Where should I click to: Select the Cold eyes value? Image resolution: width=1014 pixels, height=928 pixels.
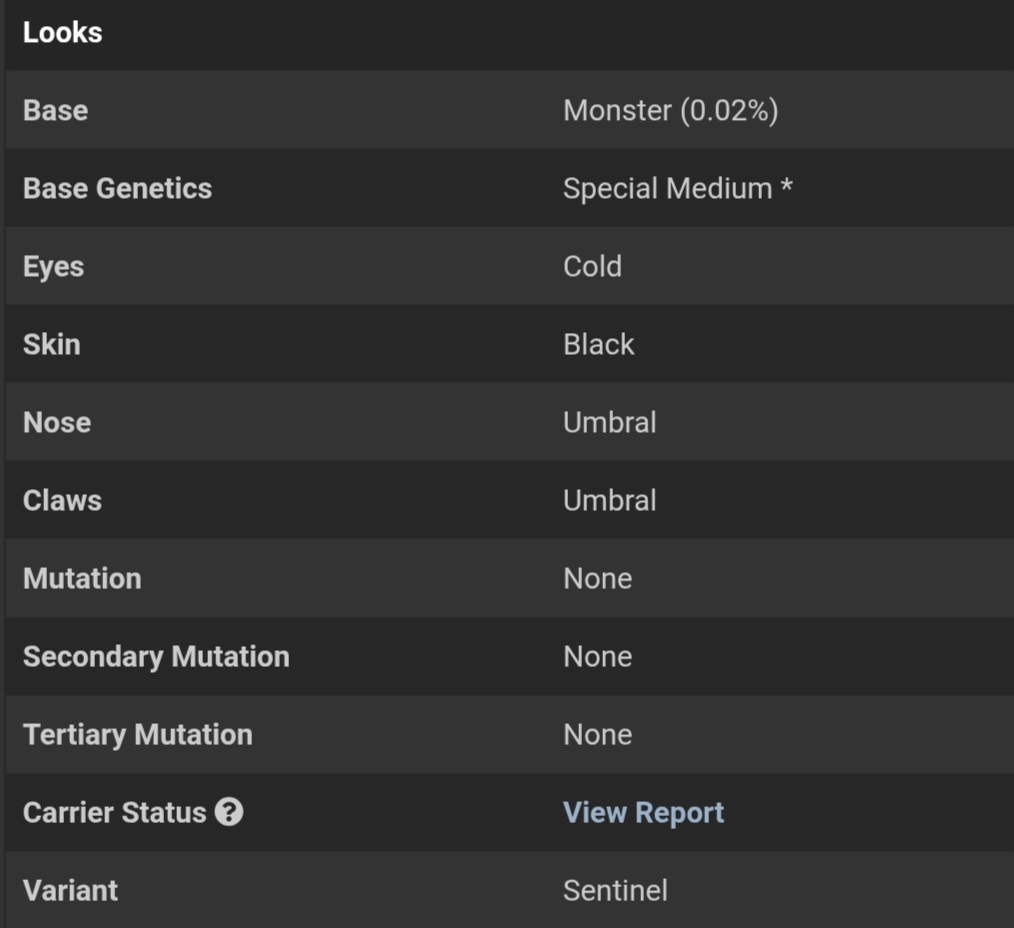592,266
